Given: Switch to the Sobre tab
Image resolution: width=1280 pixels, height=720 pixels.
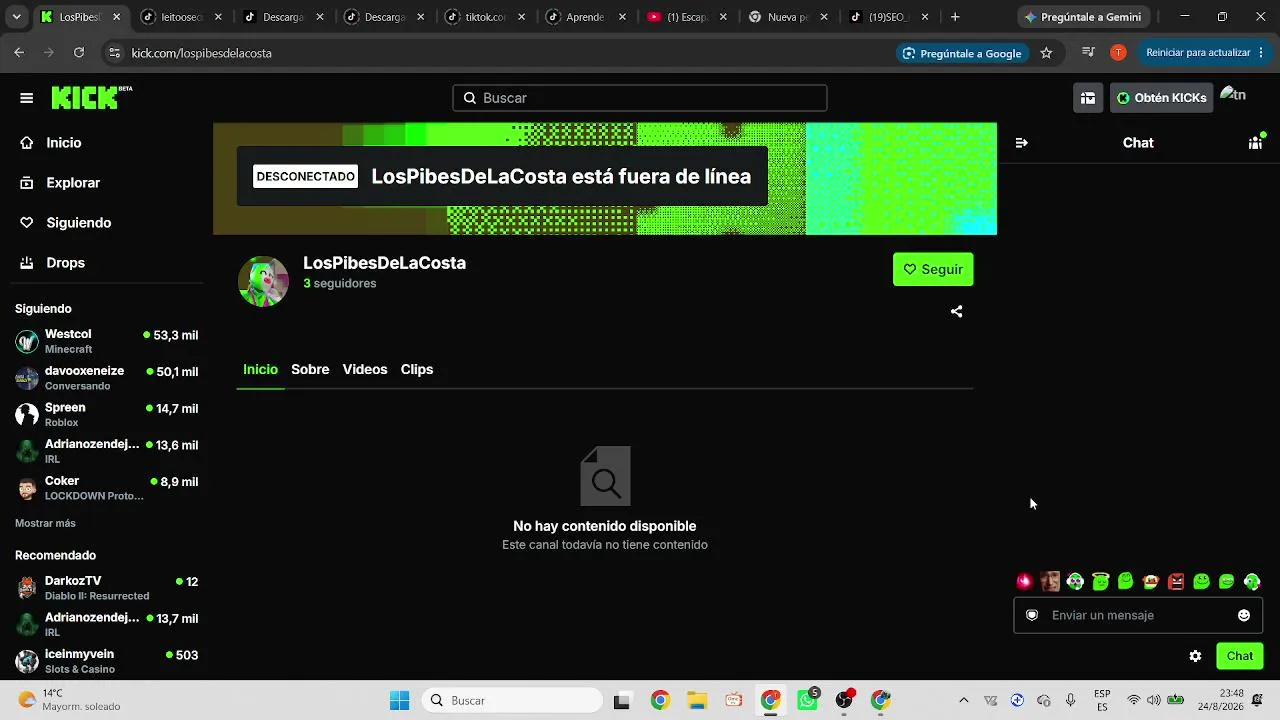Looking at the screenshot, I should point(310,369).
